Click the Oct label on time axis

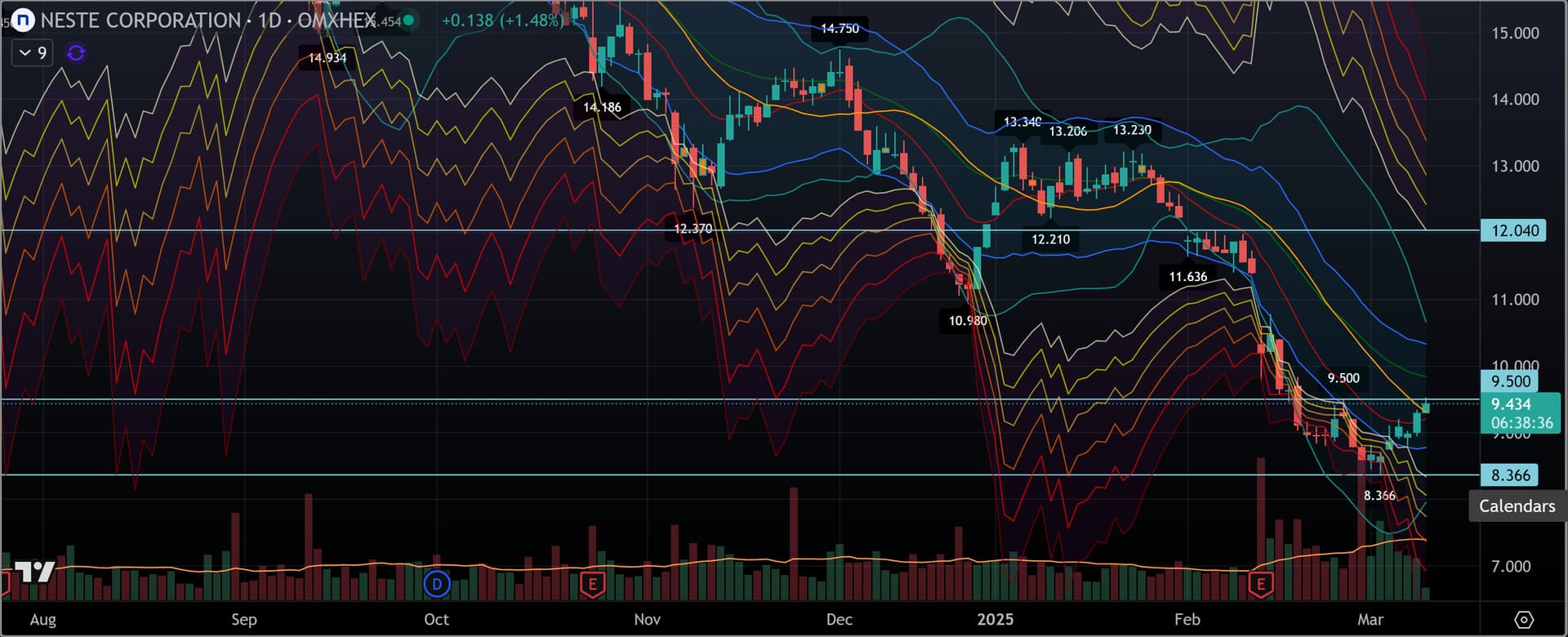(x=436, y=620)
